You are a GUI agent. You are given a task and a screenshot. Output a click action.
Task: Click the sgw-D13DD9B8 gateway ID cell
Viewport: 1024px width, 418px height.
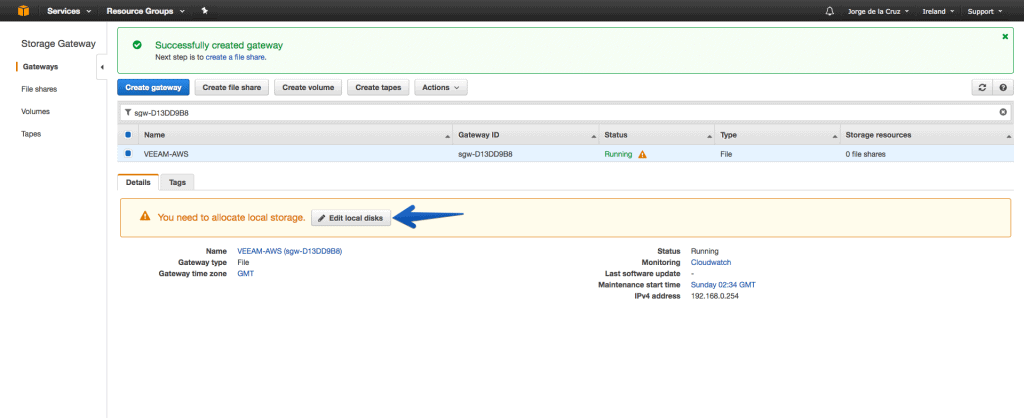click(485, 155)
